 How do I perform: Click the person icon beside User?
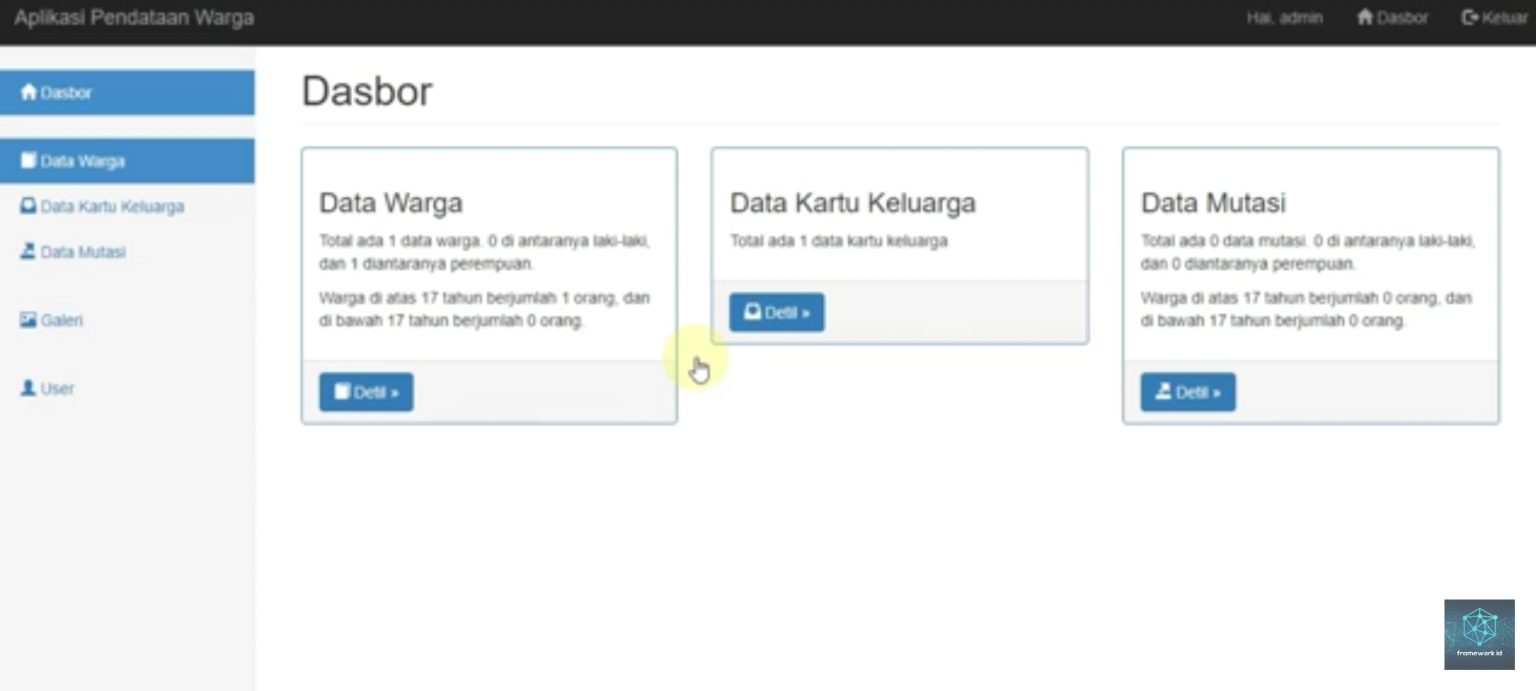[x=28, y=388]
